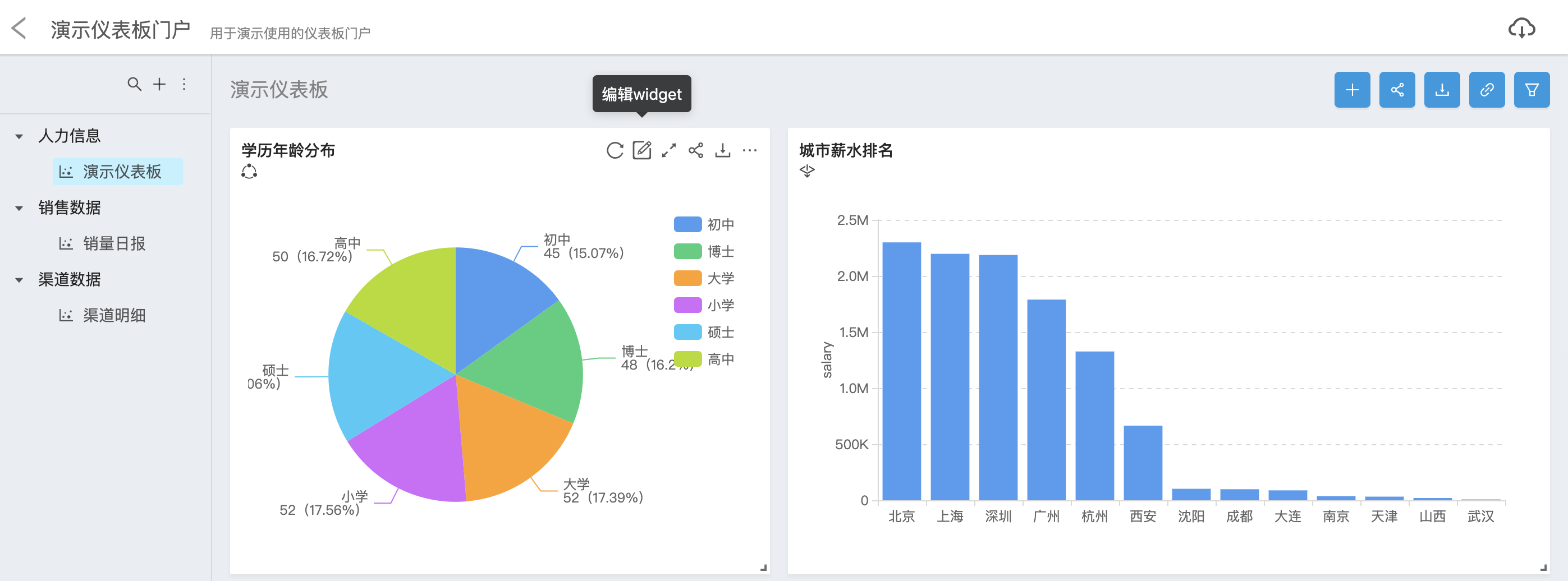The image size is (1568, 581).
Task: Open the 渠道明细 dashboard
Action: 114,316
